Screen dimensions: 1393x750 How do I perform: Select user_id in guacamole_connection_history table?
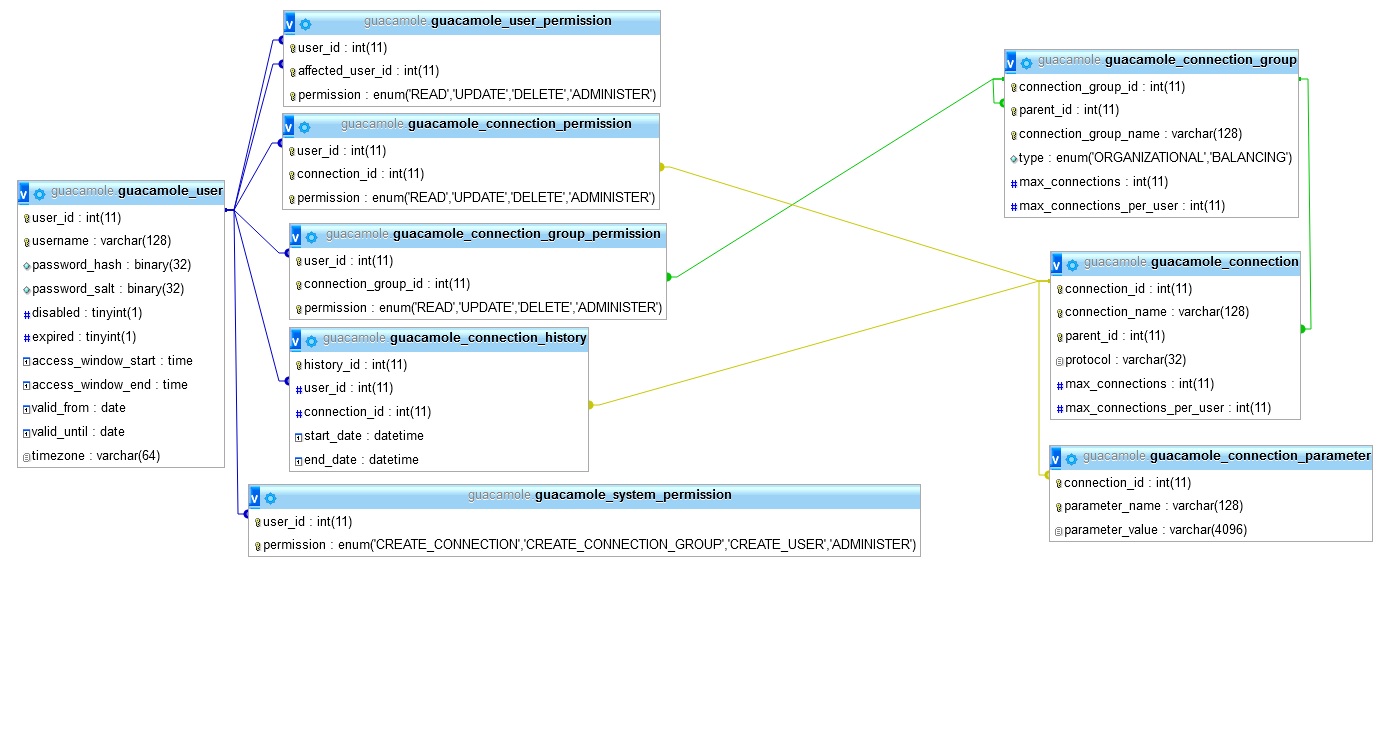(x=439, y=388)
